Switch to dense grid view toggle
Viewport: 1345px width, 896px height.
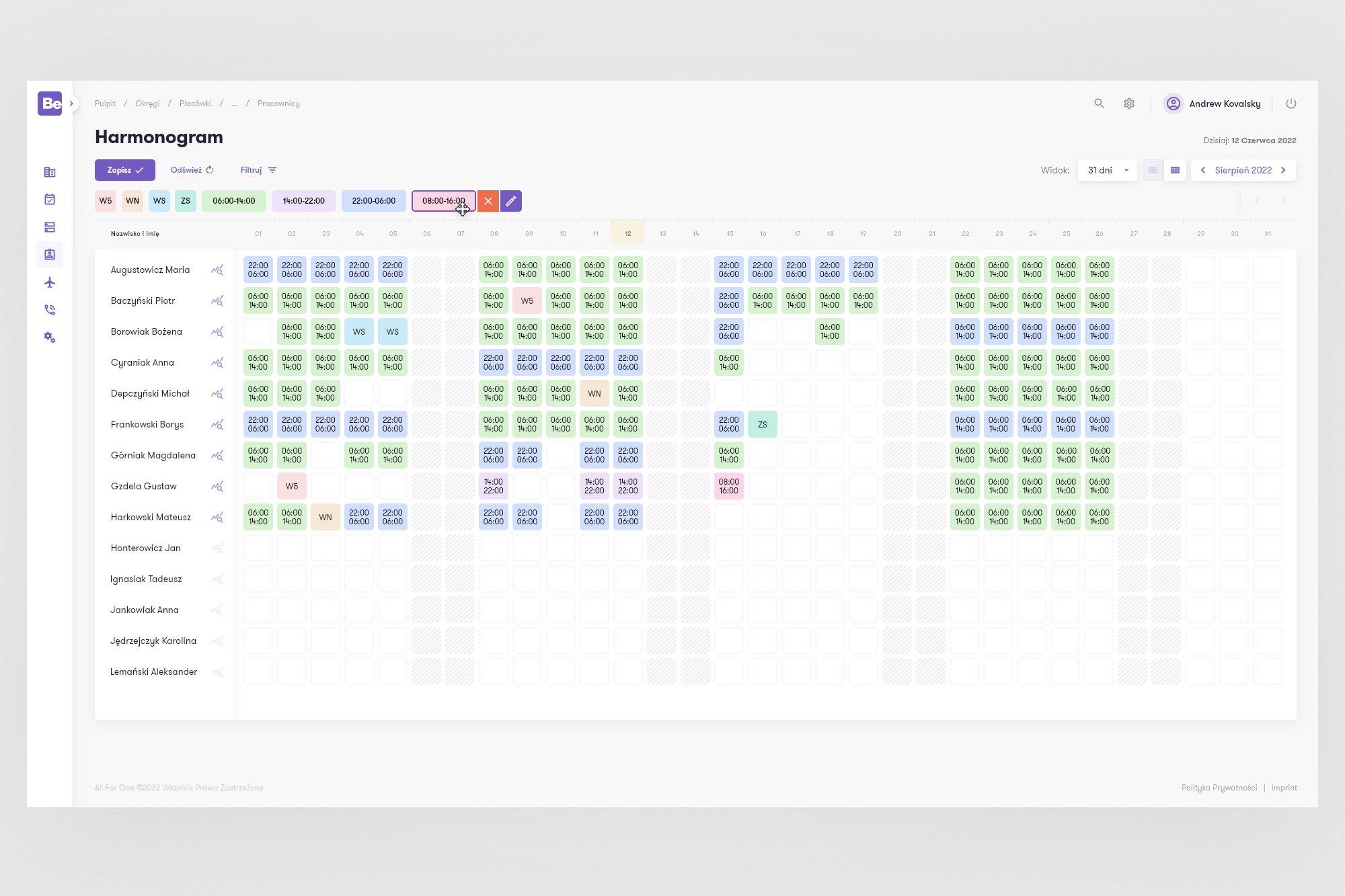point(1175,170)
